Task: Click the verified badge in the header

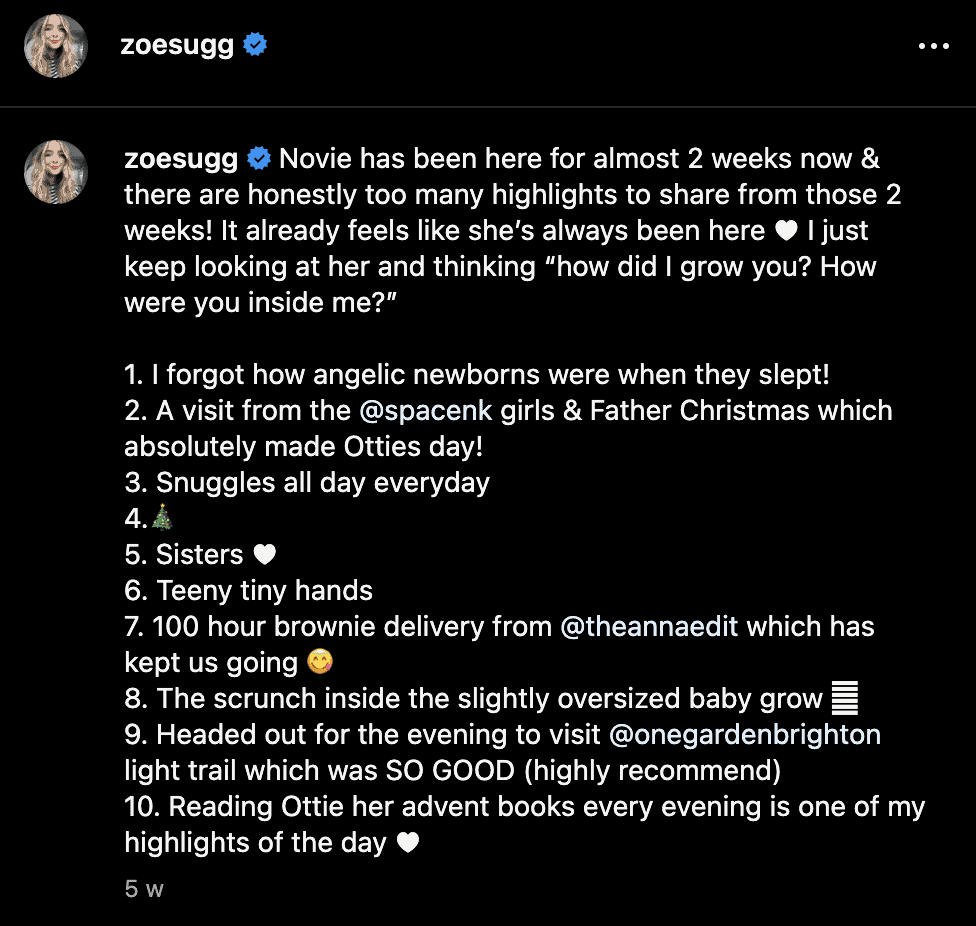Action: pyautogui.click(x=256, y=46)
